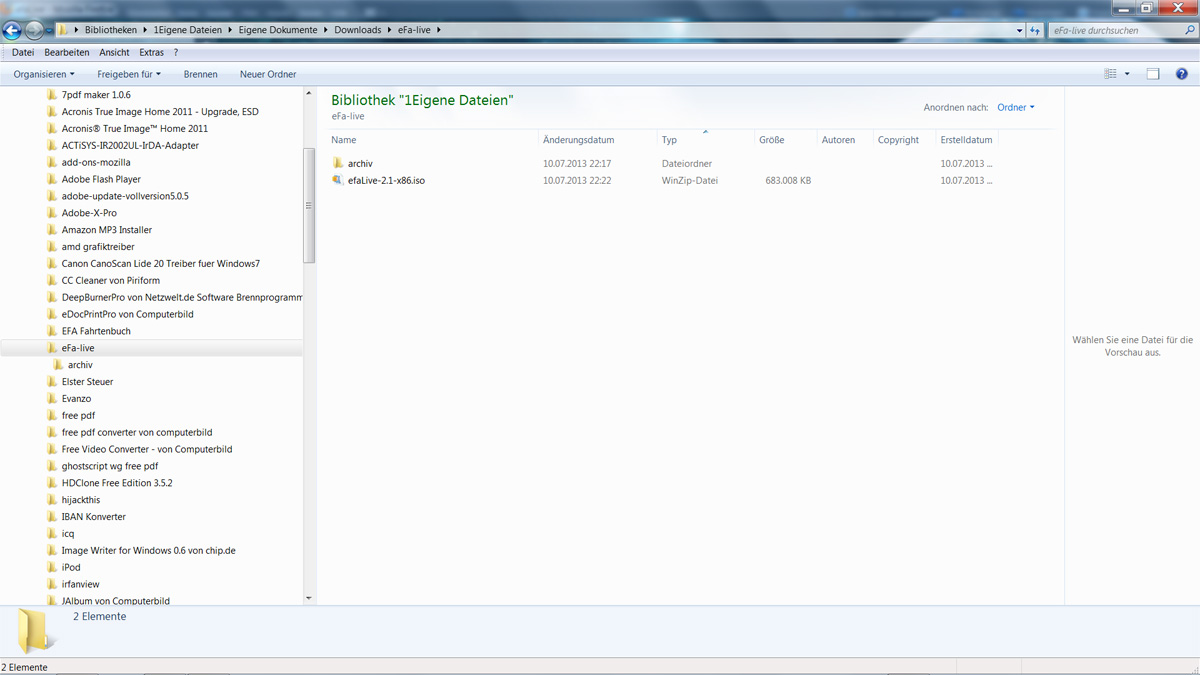
Task: Select the efaLive-2.1-x86.iso WinZip file icon
Action: point(339,180)
